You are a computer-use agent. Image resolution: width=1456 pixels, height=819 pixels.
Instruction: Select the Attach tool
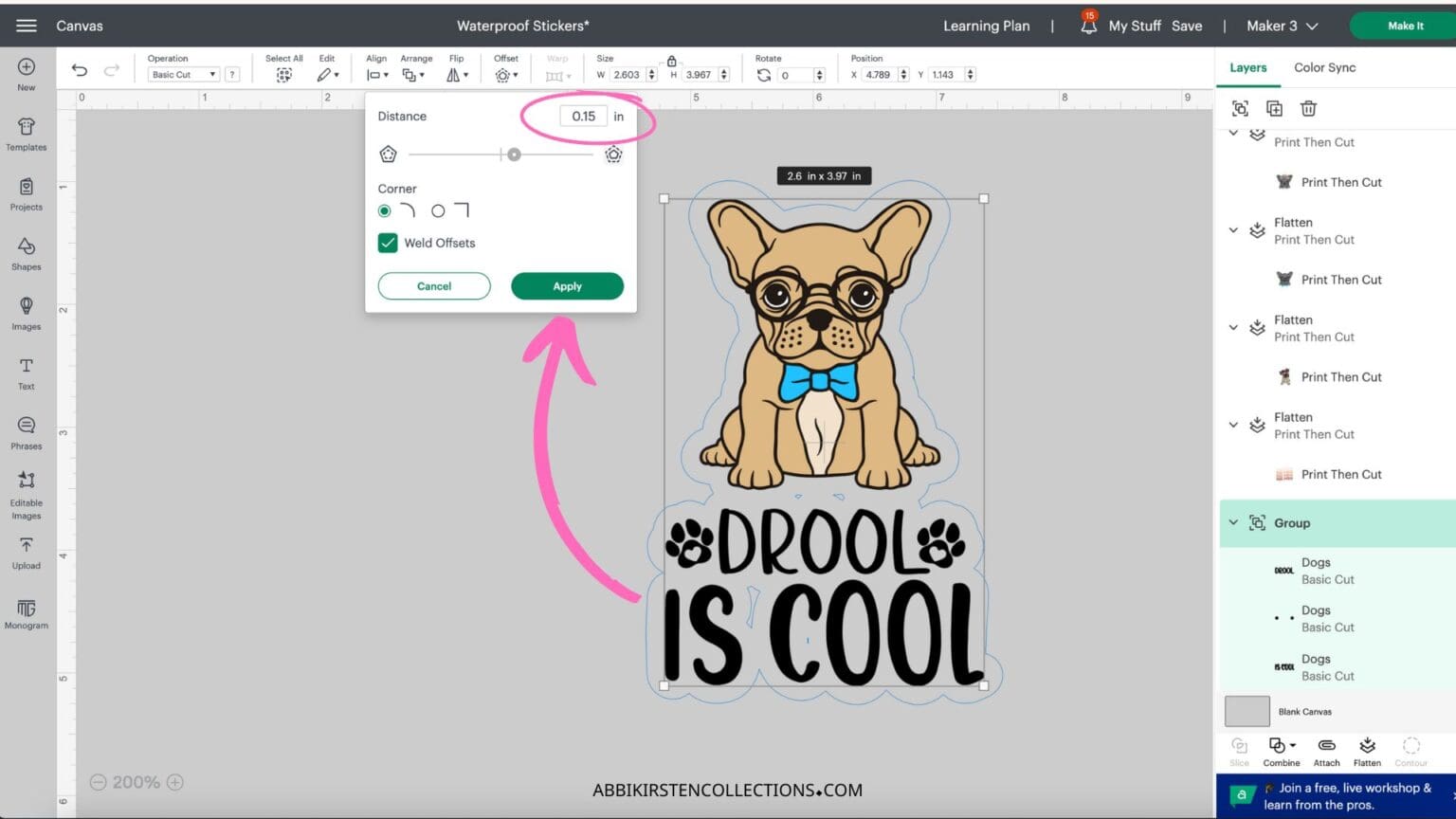1326,749
